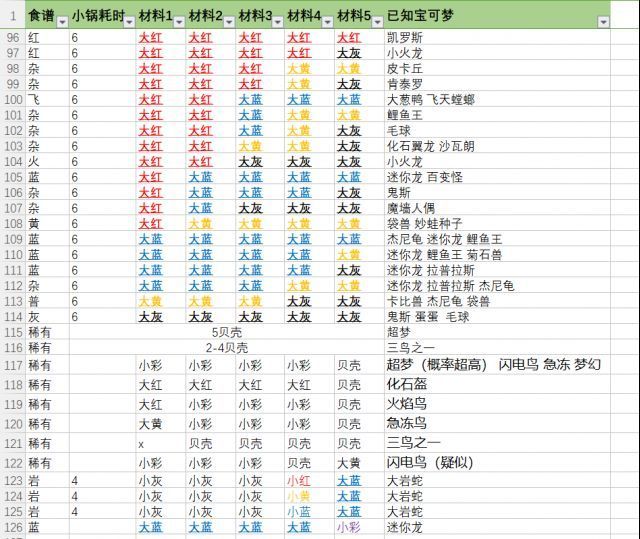Screen dimensions: 640x539
Task: Open the 小锅耗时 column filter dropdown
Action: pos(129,22)
